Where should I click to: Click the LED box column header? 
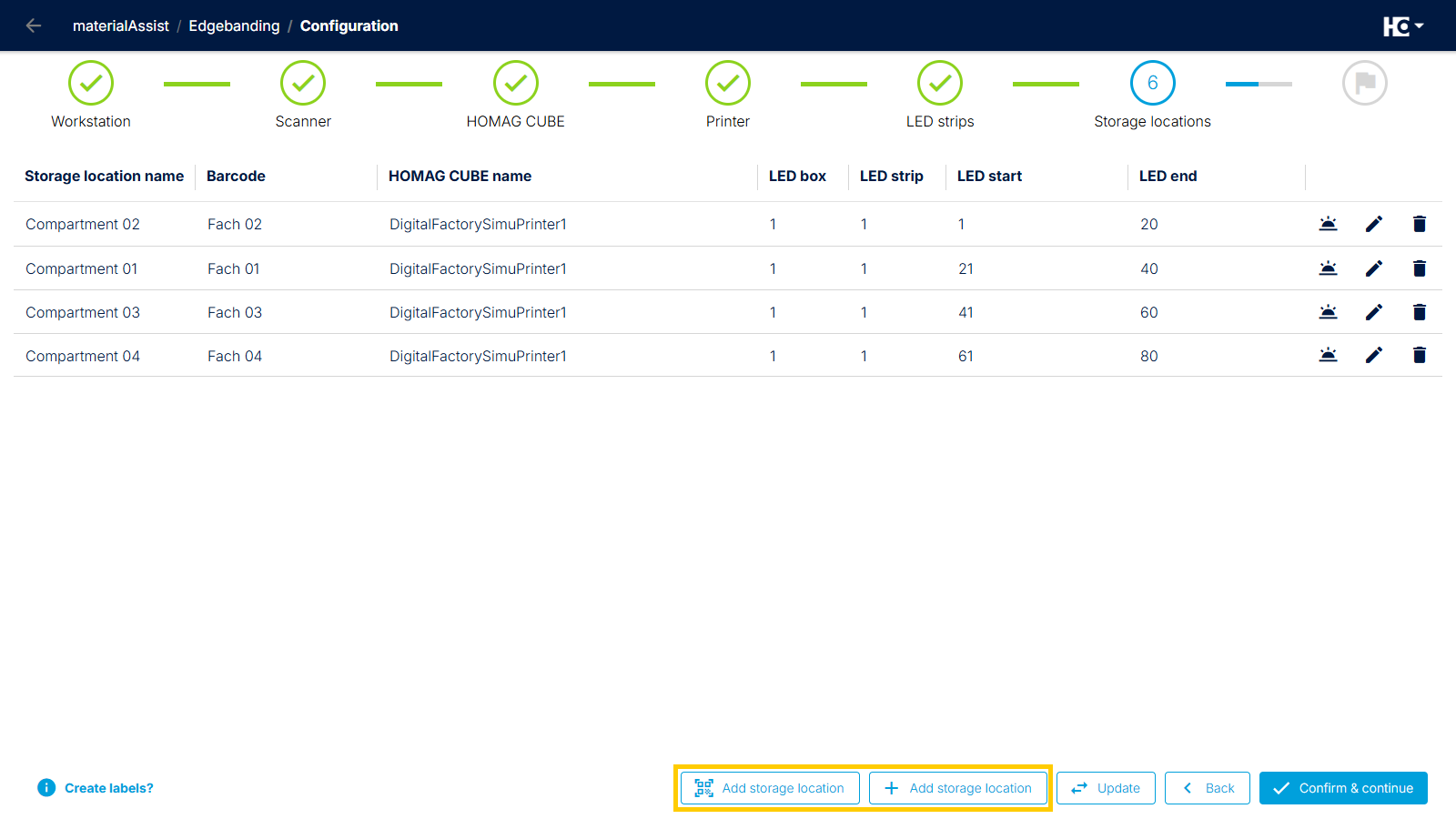click(797, 177)
